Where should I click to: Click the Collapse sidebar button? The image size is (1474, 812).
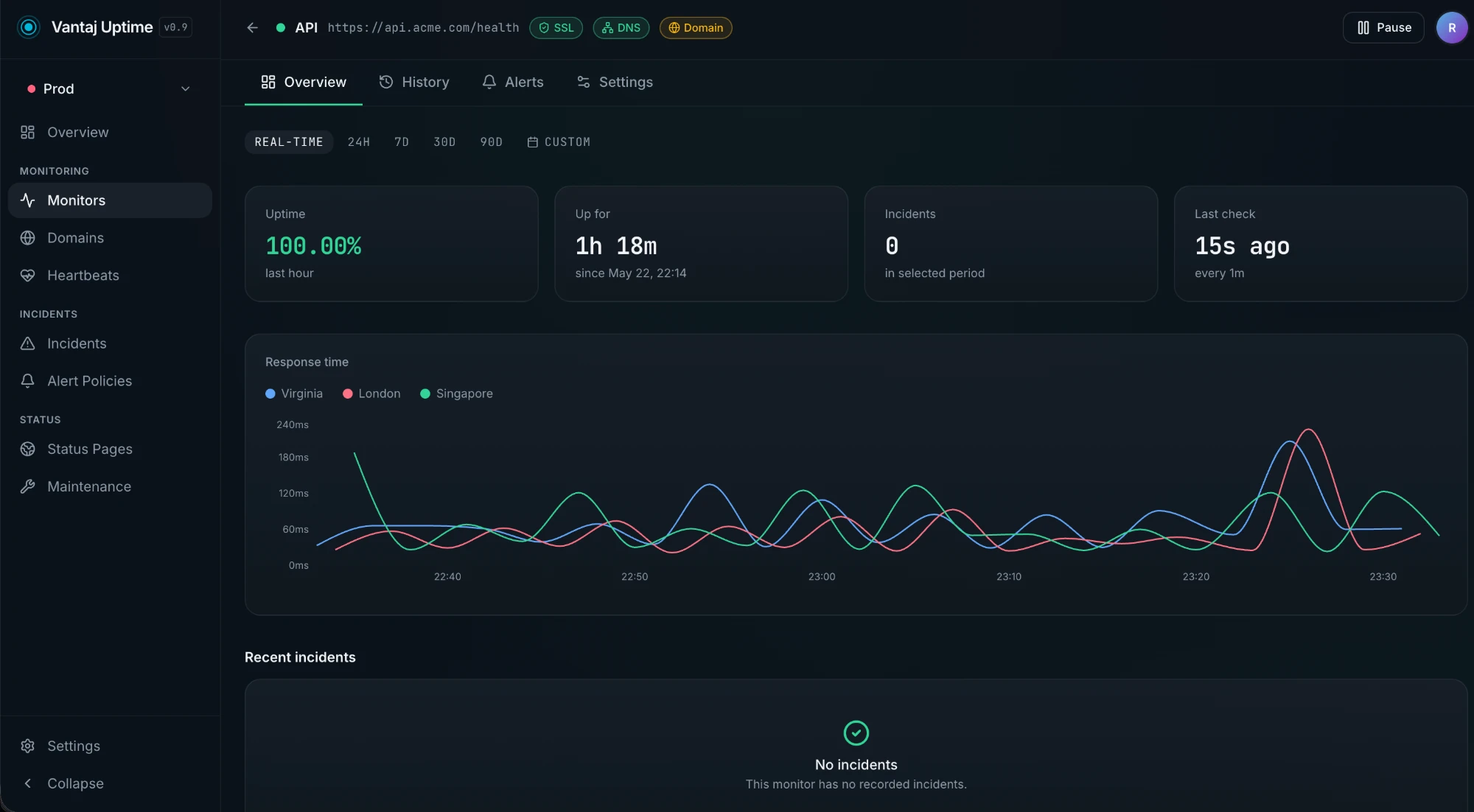(x=110, y=783)
